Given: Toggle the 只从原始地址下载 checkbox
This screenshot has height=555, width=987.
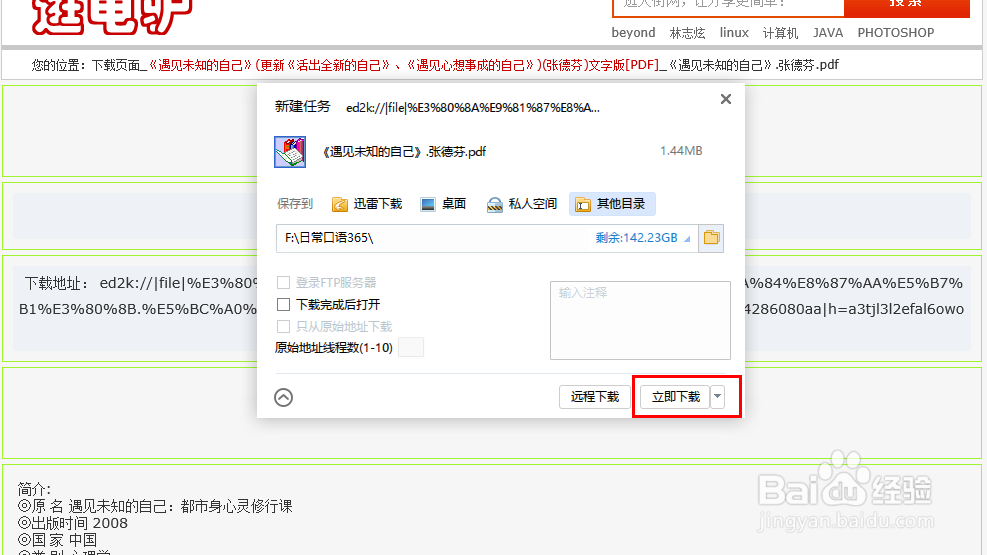Looking at the screenshot, I should click(283, 327).
